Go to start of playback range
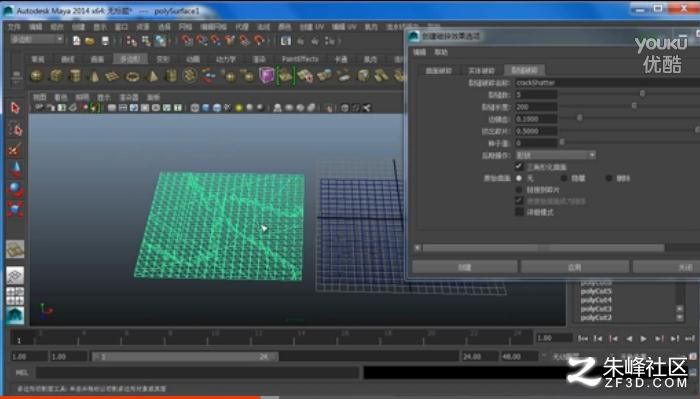Image resolution: width=700 pixels, height=399 pixels. point(583,339)
